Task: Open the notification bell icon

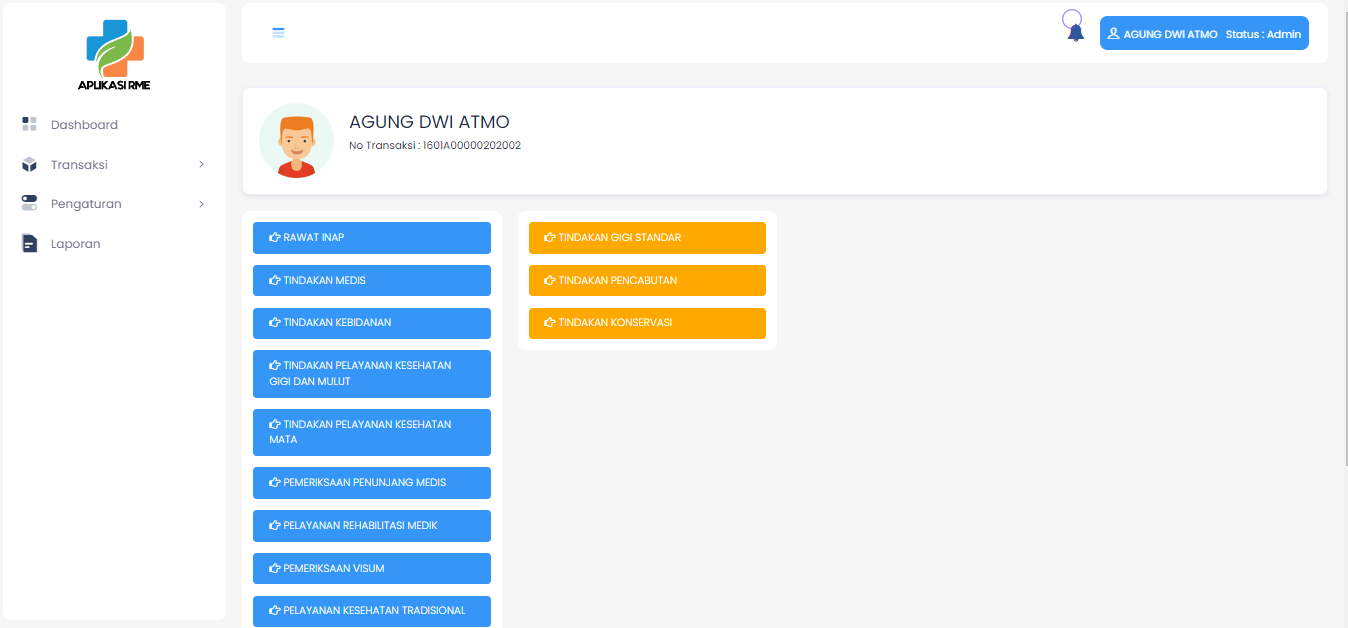Action: [x=1075, y=32]
